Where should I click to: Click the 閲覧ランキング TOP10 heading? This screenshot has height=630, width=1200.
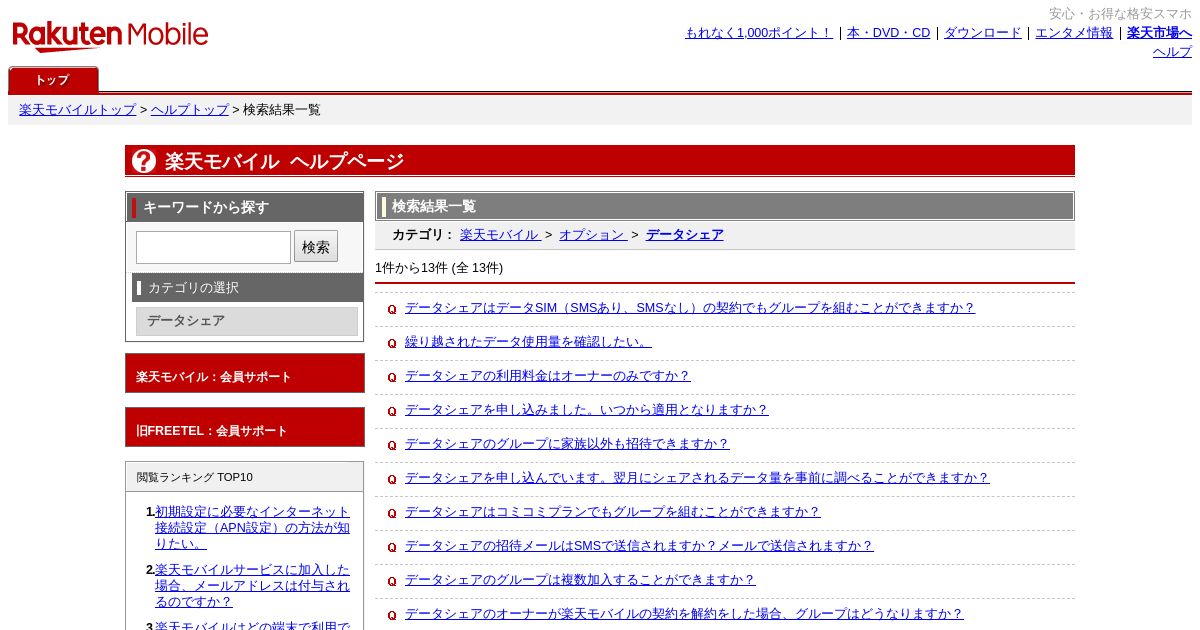pos(195,477)
